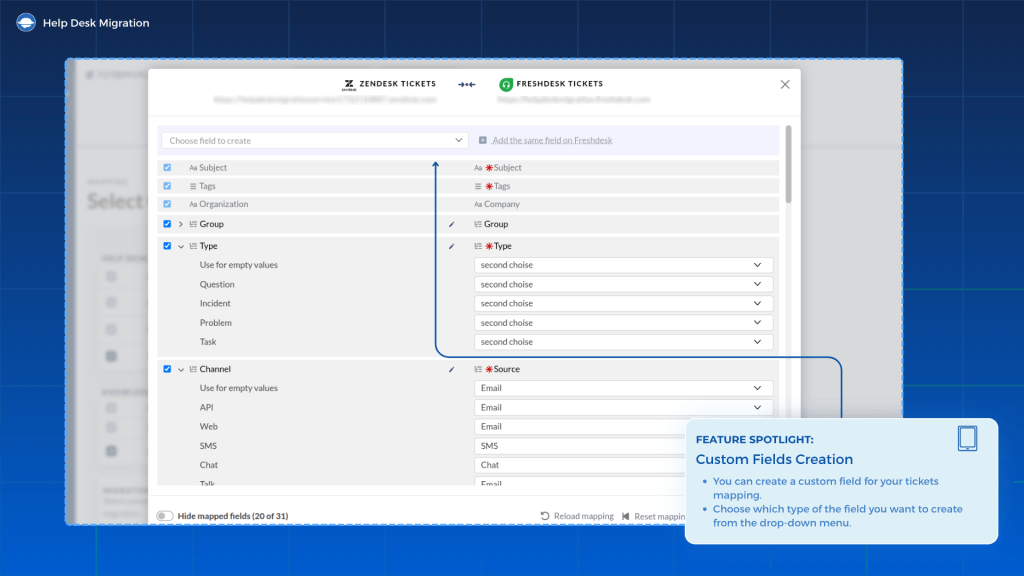Click the list icon beside Zendesk Group

tap(193, 224)
